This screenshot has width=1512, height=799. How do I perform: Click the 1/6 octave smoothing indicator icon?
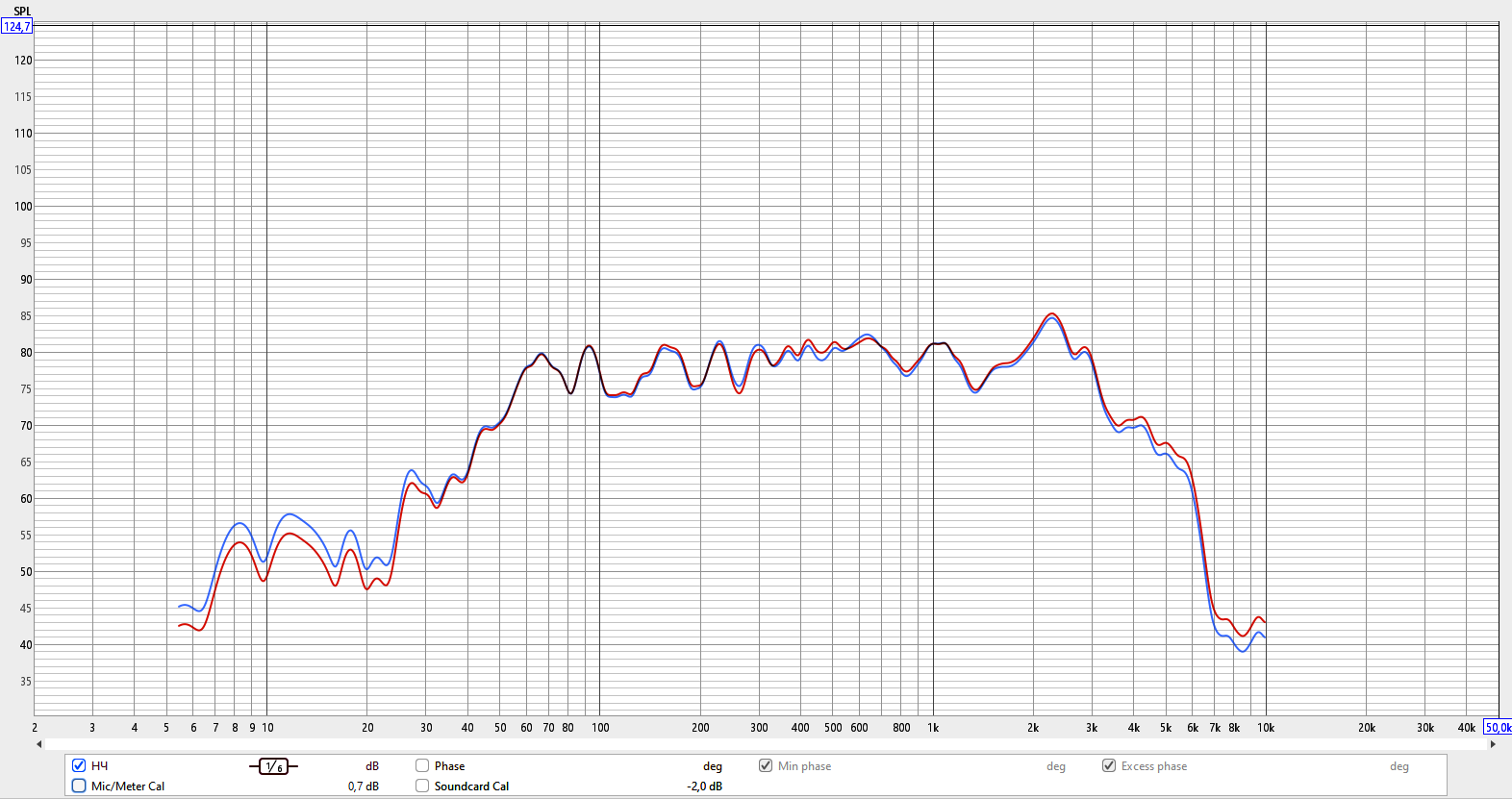coord(273,766)
